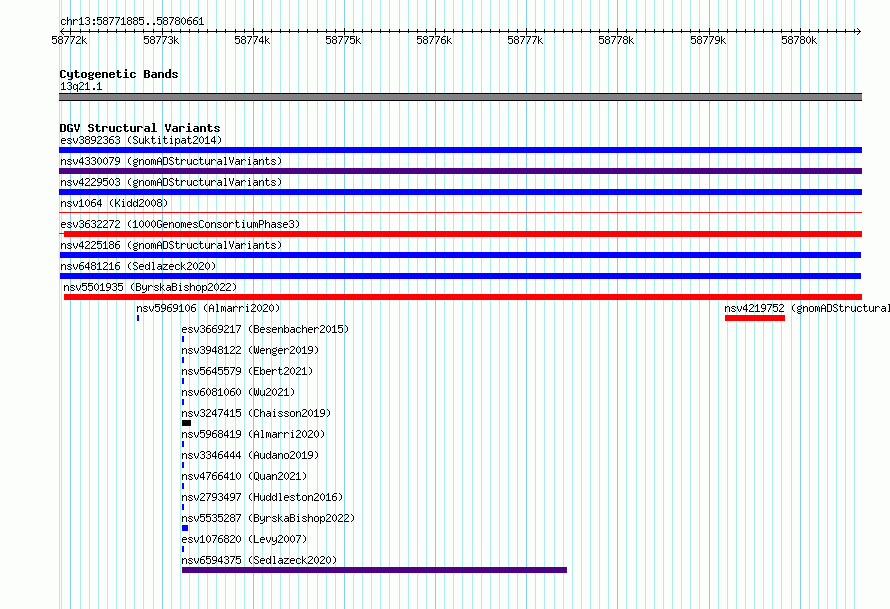The image size is (890, 609).
Task: Click the 58775k ruler position
Action: [x=343, y=40]
